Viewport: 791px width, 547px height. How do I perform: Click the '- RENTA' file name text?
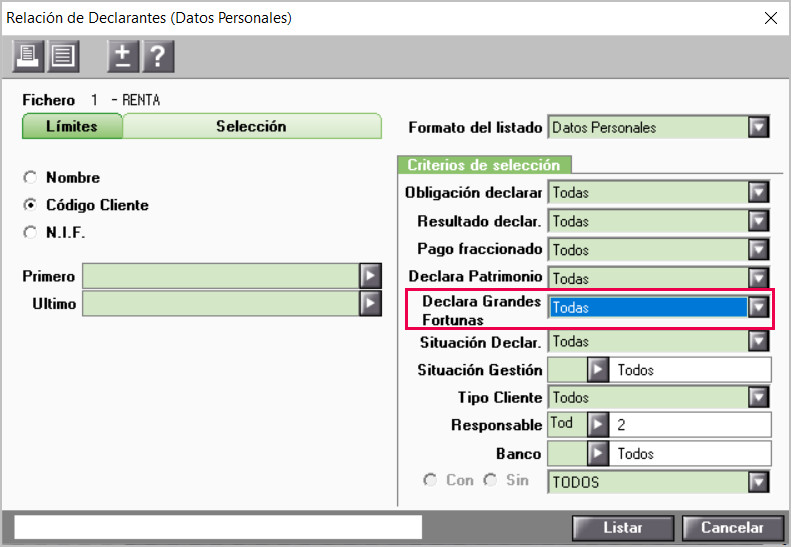pyautogui.click(x=136, y=100)
